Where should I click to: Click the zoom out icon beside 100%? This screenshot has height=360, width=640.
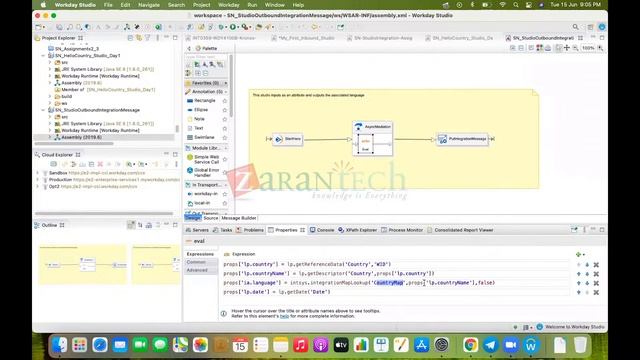pos(576,48)
